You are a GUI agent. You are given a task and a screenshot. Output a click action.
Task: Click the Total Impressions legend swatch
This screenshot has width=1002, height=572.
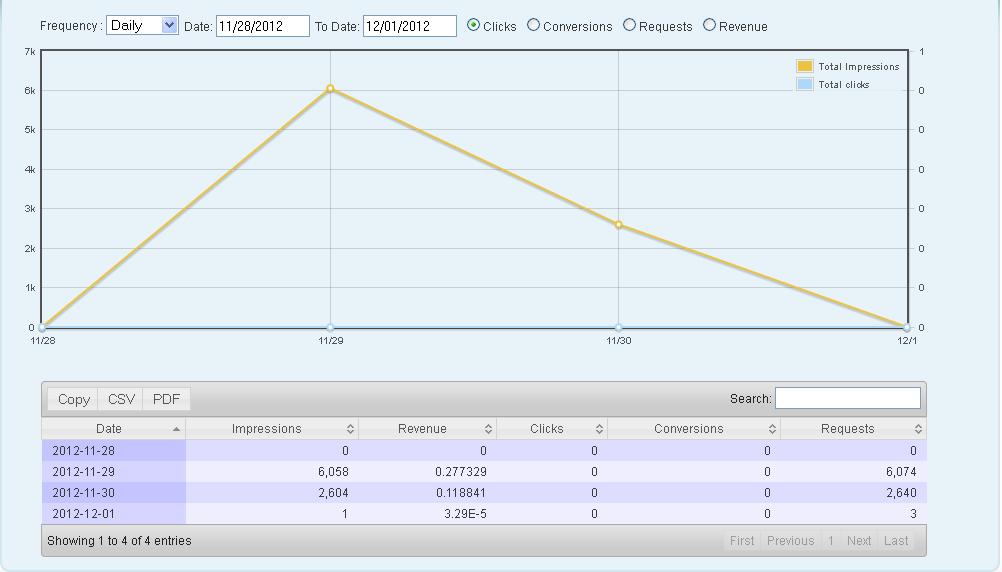coord(805,66)
